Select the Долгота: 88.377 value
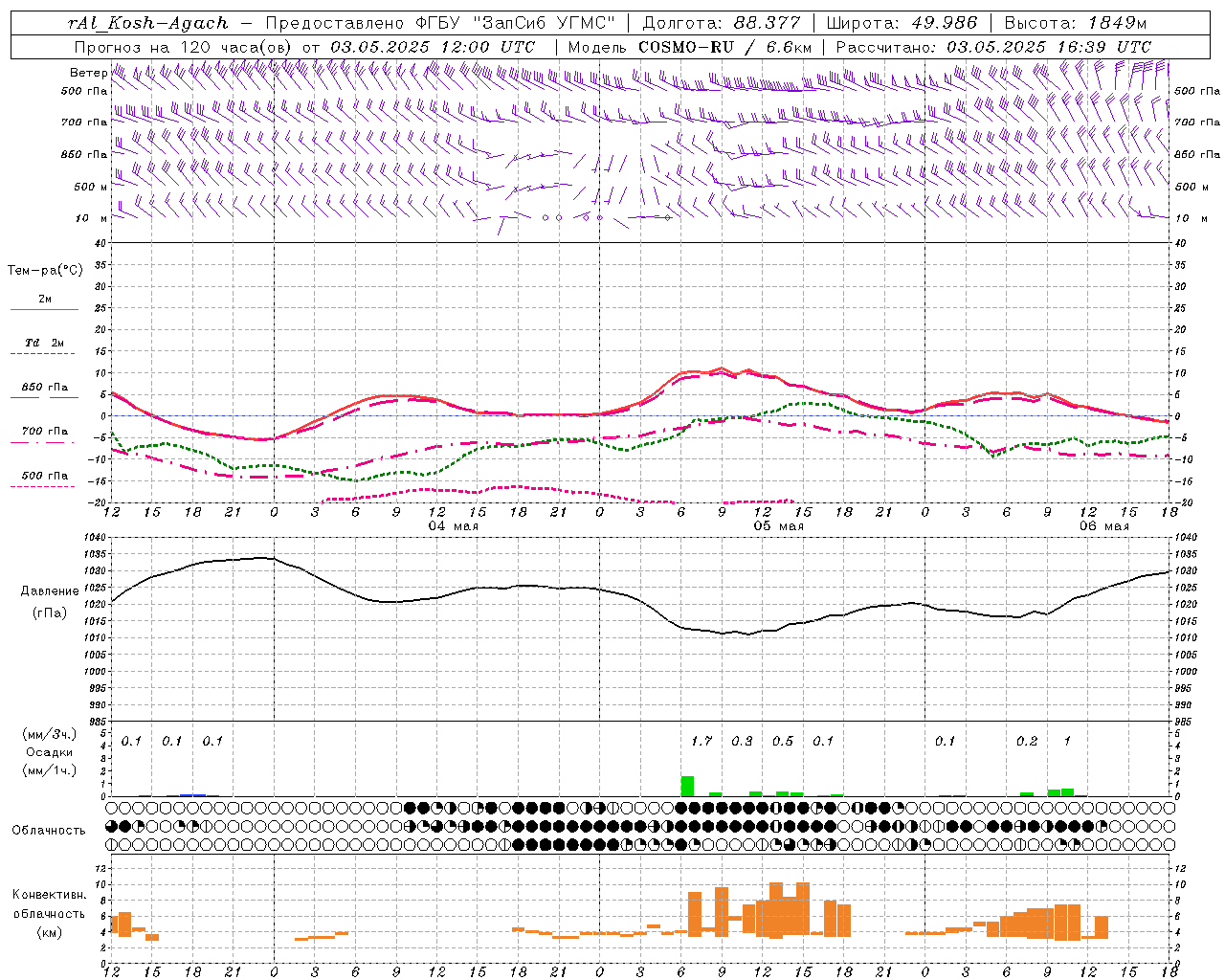 (x=723, y=23)
